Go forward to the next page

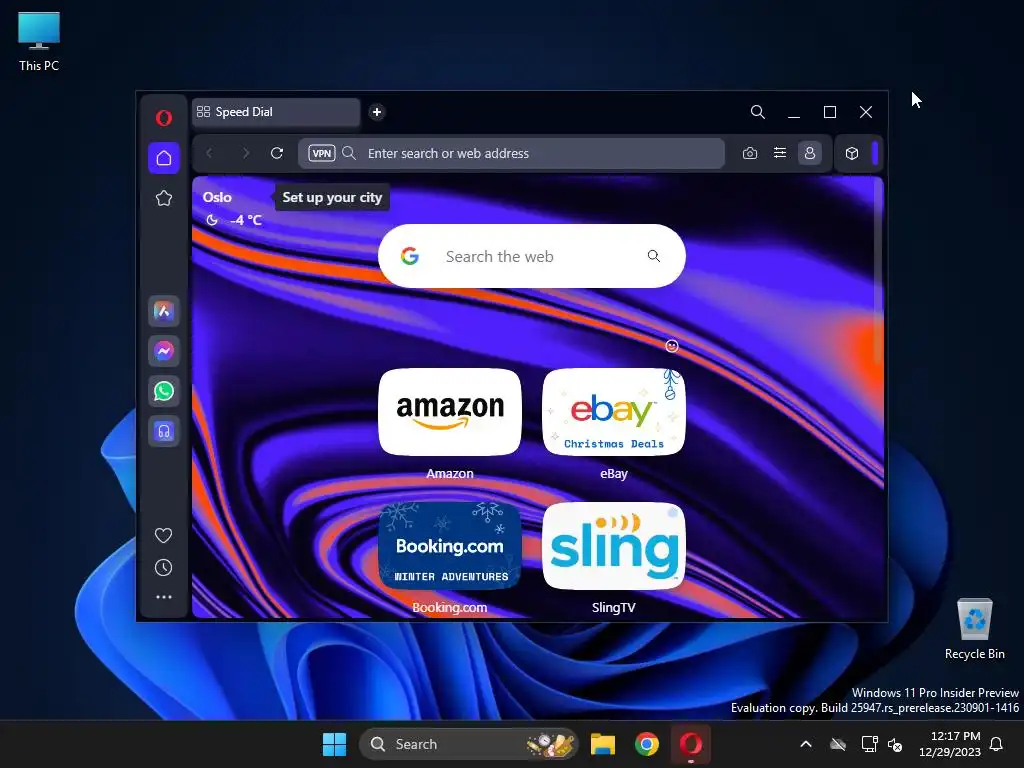pos(246,153)
